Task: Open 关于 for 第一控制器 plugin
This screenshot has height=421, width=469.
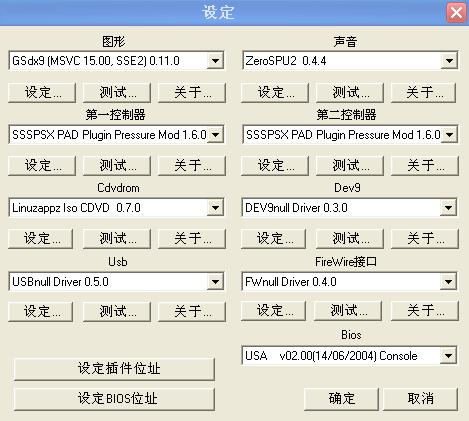Action: click(x=192, y=165)
